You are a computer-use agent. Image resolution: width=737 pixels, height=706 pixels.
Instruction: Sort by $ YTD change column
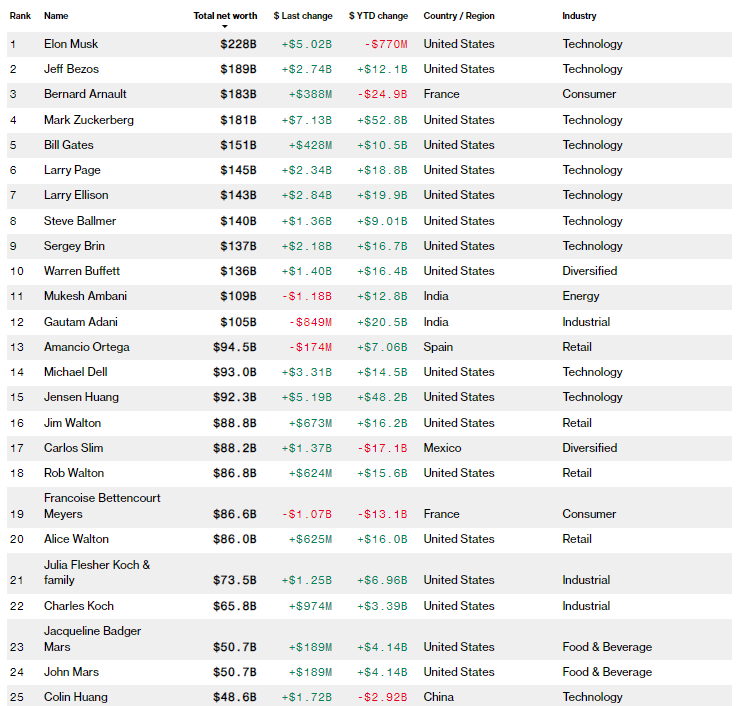click(x=378, y=16)
